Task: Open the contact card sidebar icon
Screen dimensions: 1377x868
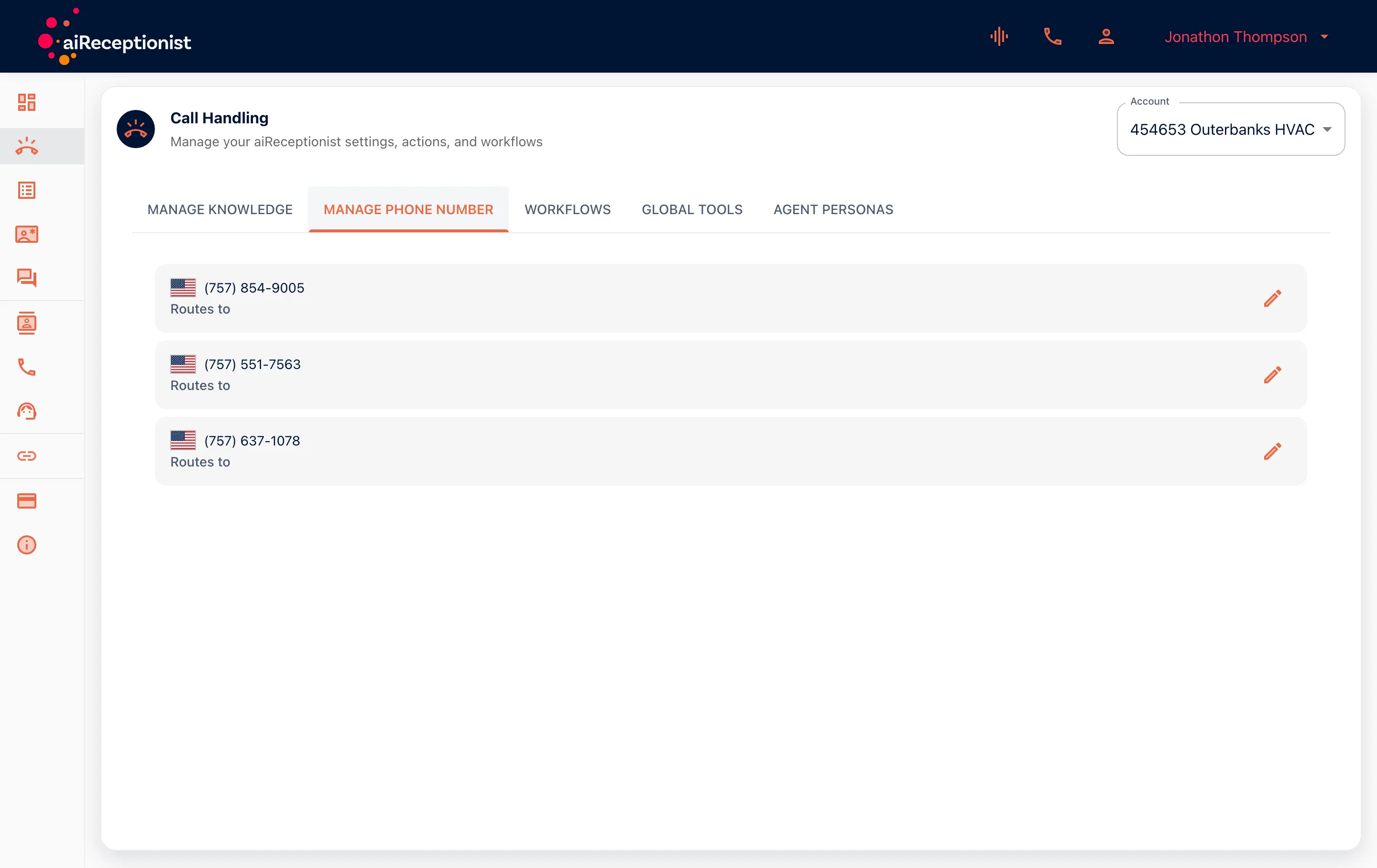Action: tap(26, 234)
